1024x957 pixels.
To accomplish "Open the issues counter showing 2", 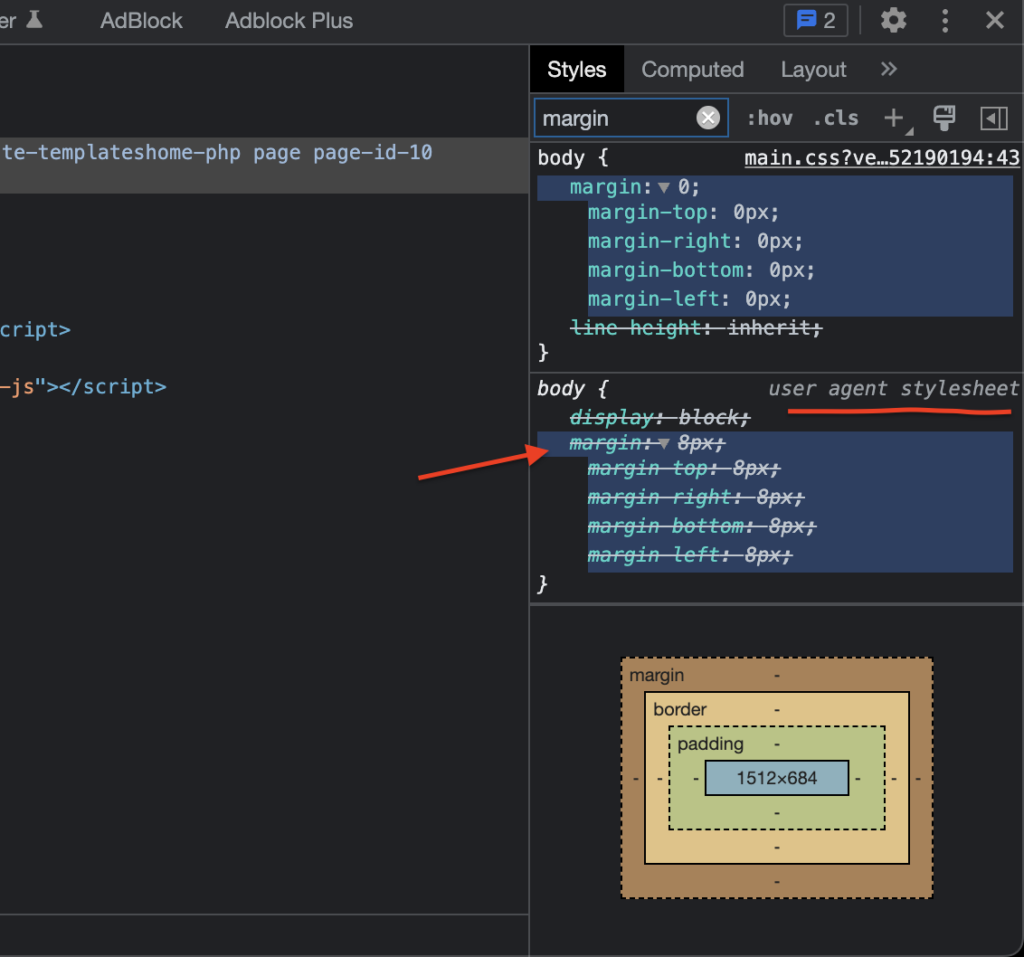I will pyautogui.click(x=816, y=20).
